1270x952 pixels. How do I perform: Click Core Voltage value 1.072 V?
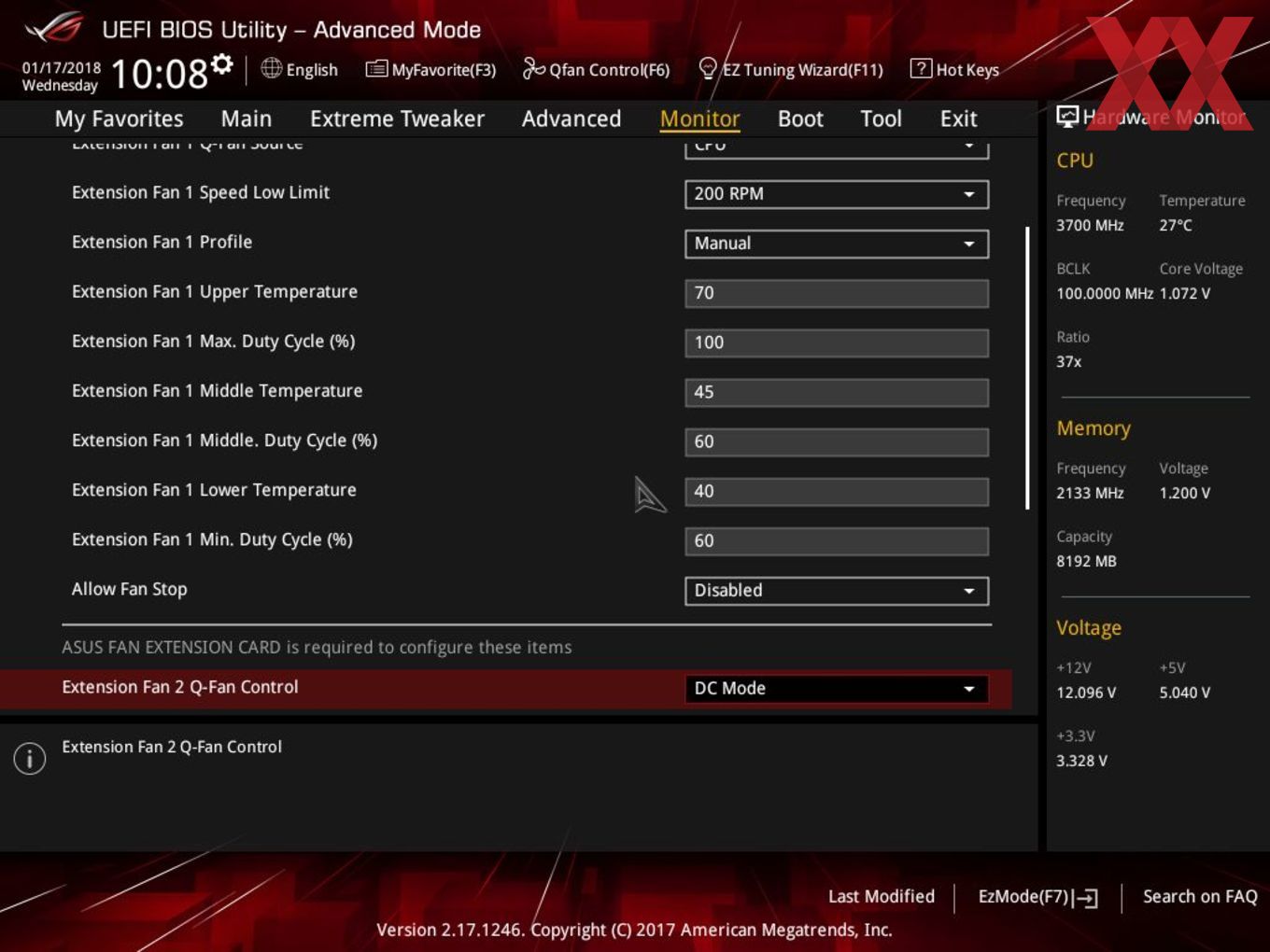click(1185, 293)
